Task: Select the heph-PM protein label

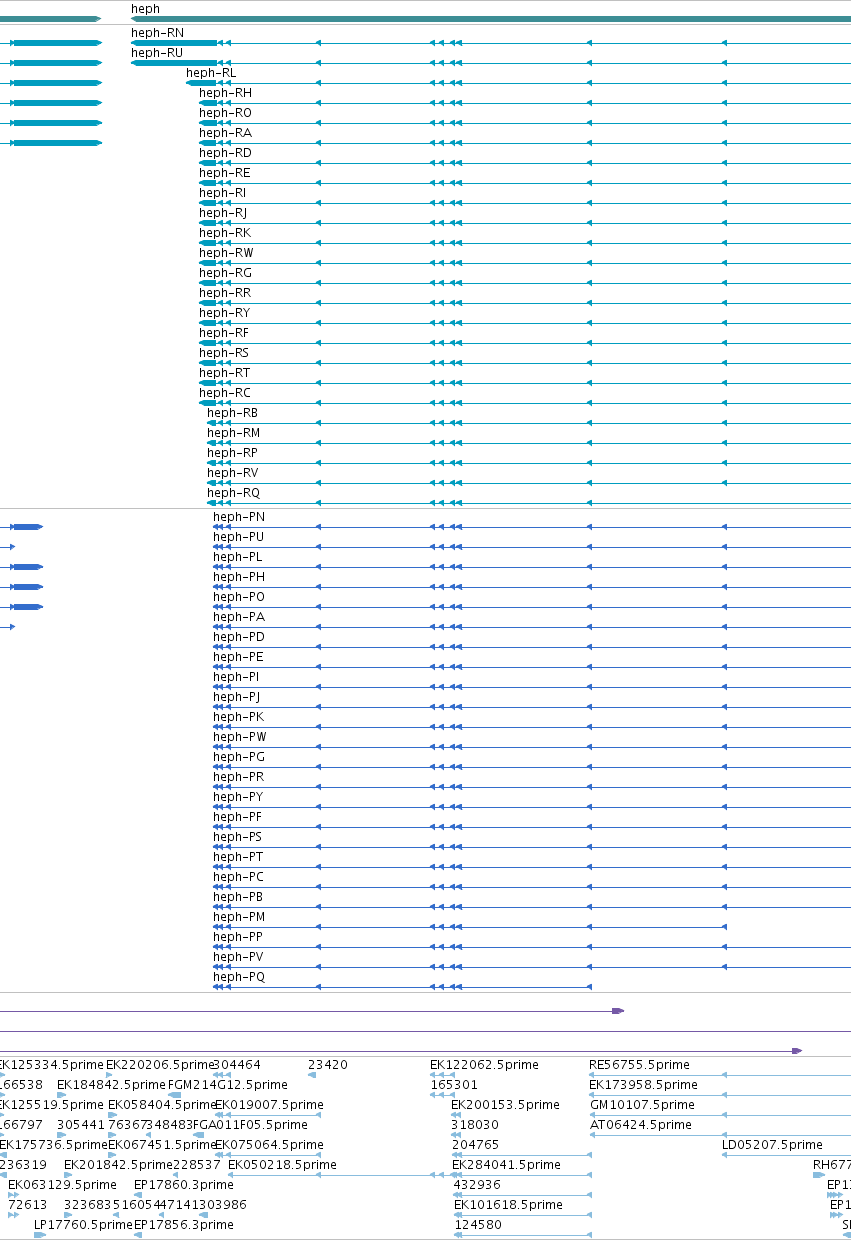Action: tap(239, 917)
